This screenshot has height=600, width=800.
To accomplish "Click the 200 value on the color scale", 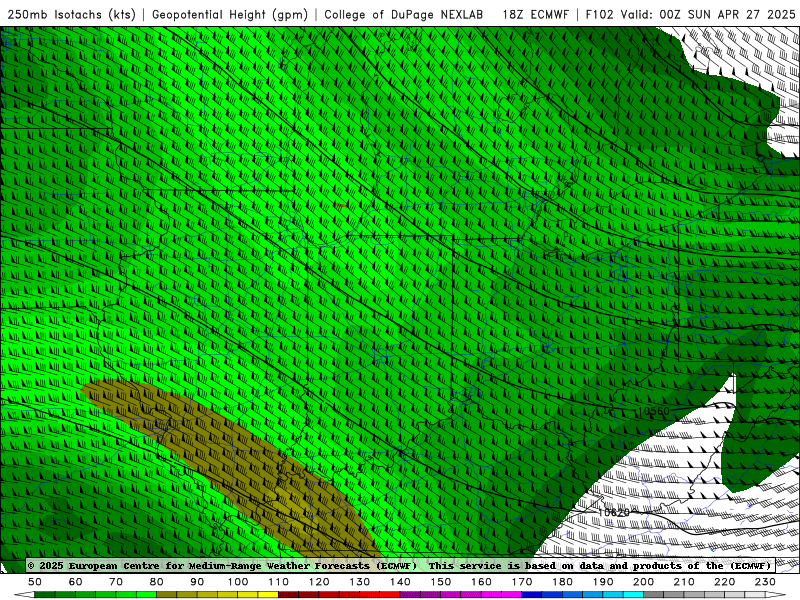I will pos(643,582).
